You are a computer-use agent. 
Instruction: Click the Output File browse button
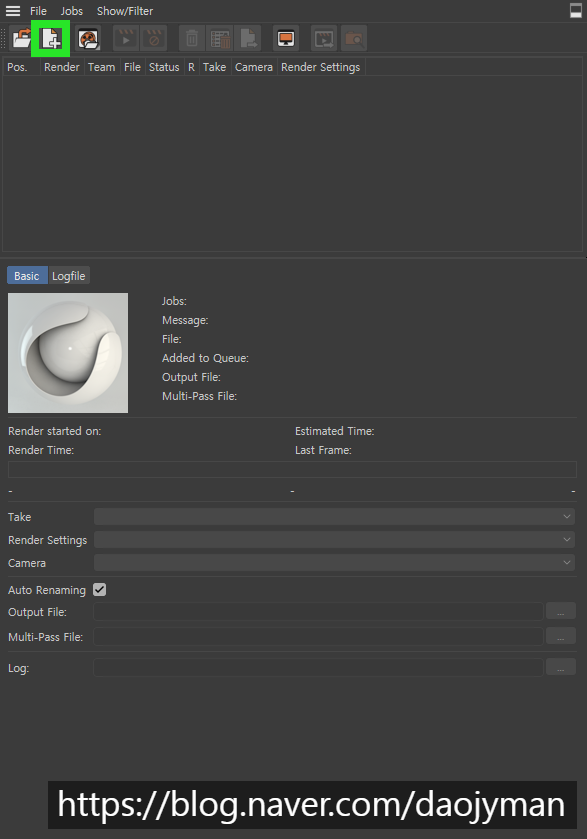pyautogui.click(x=560, y=612)
